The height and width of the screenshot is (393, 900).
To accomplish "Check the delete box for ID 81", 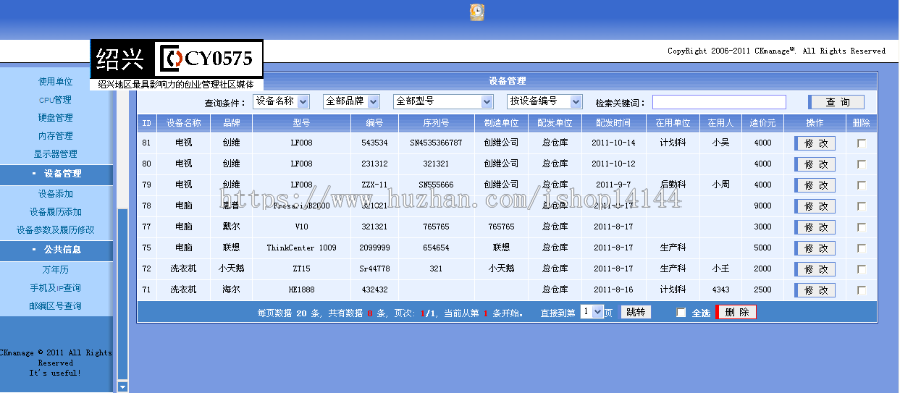I will click(862, 143).
